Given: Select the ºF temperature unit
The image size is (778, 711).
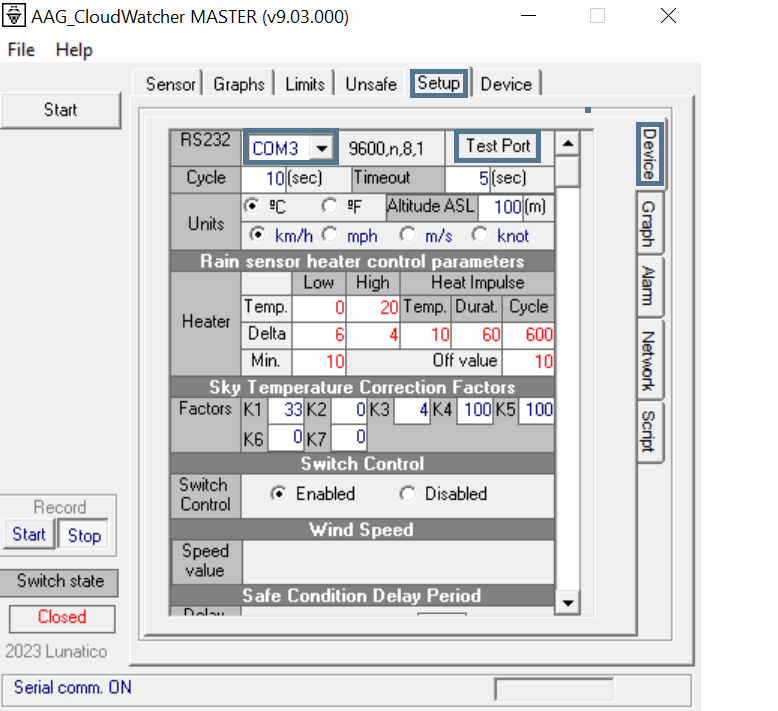Looking at the screenshot, I should click(329, 205).
